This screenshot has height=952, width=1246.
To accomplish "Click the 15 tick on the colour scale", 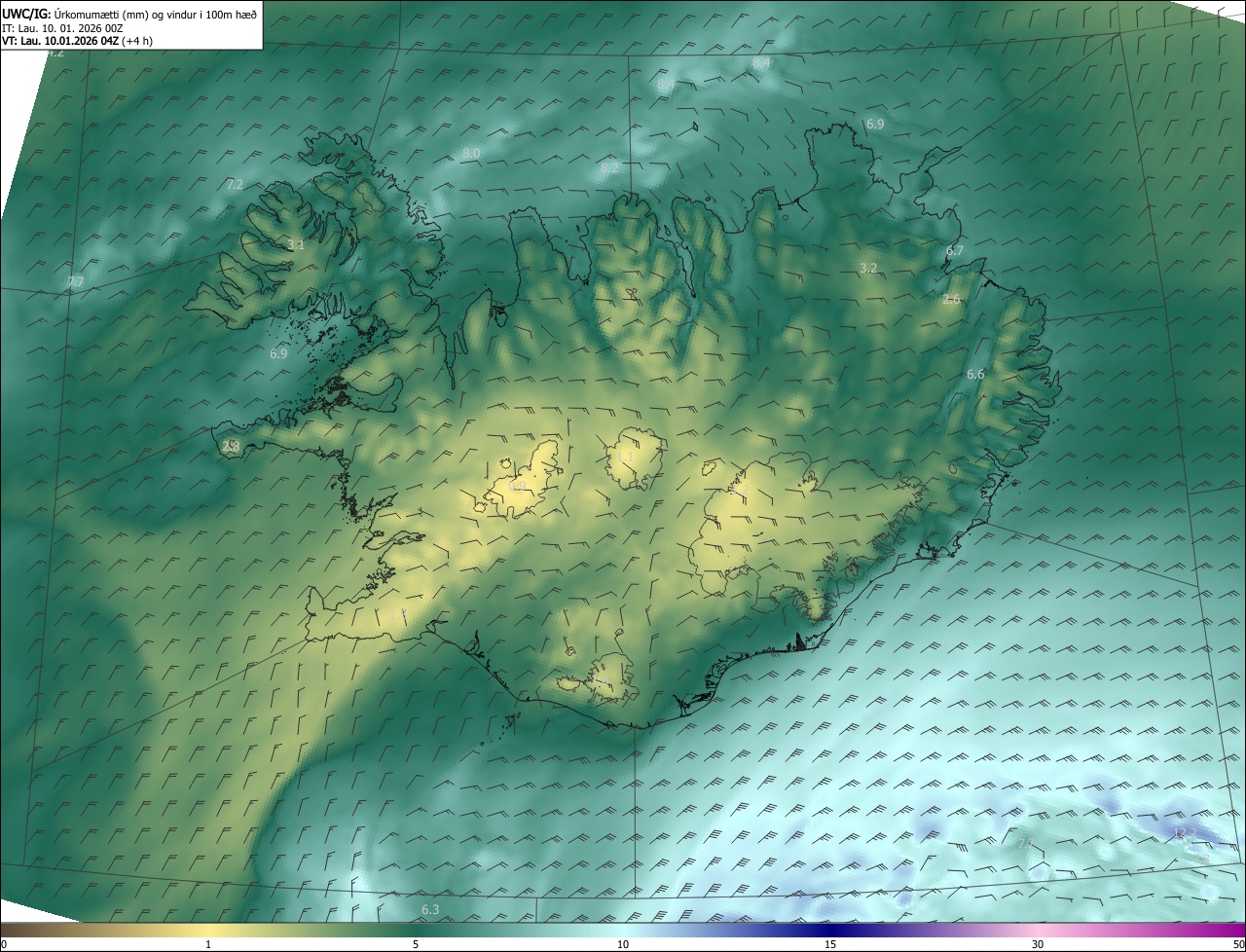I will pos(830,945).
